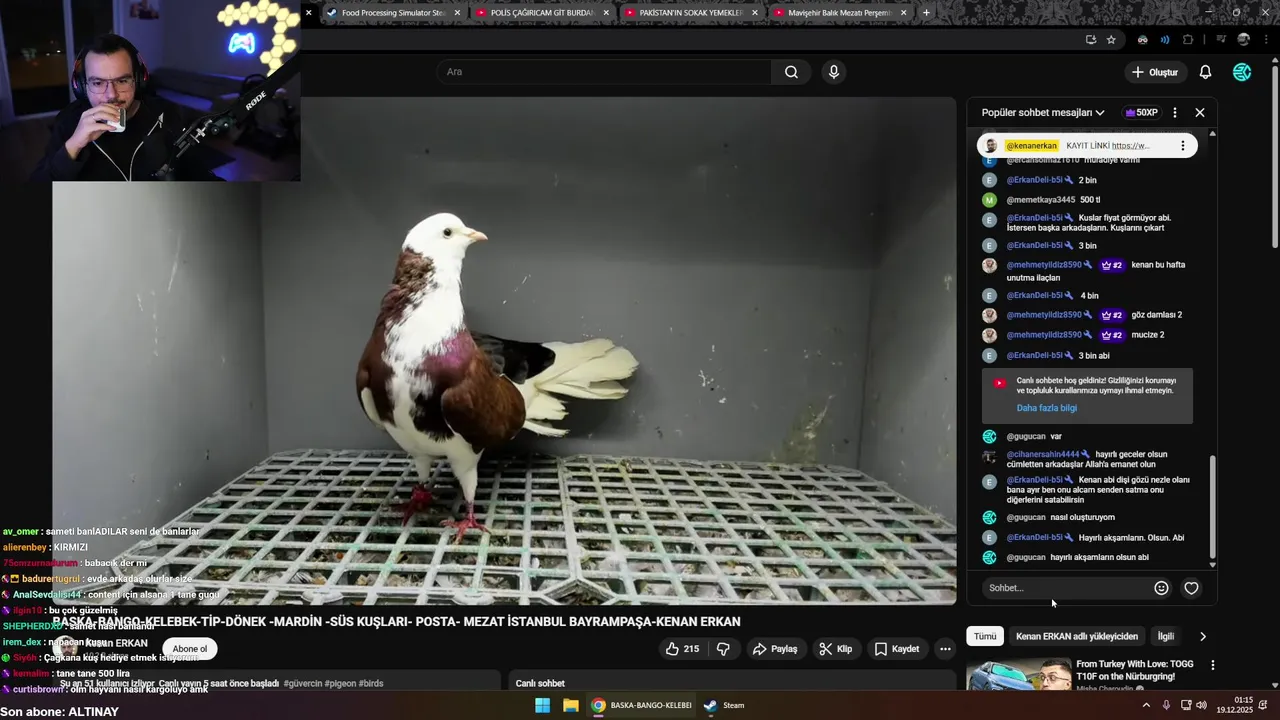Click the Oluştur create button
Image resolution: width=1280 pixels, height=720 pixels.
(x=1155, y=72)
